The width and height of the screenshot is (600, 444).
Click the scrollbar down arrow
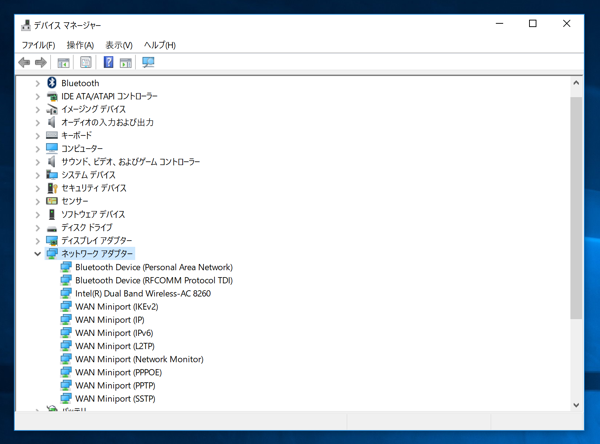click(x=576, y=405)
